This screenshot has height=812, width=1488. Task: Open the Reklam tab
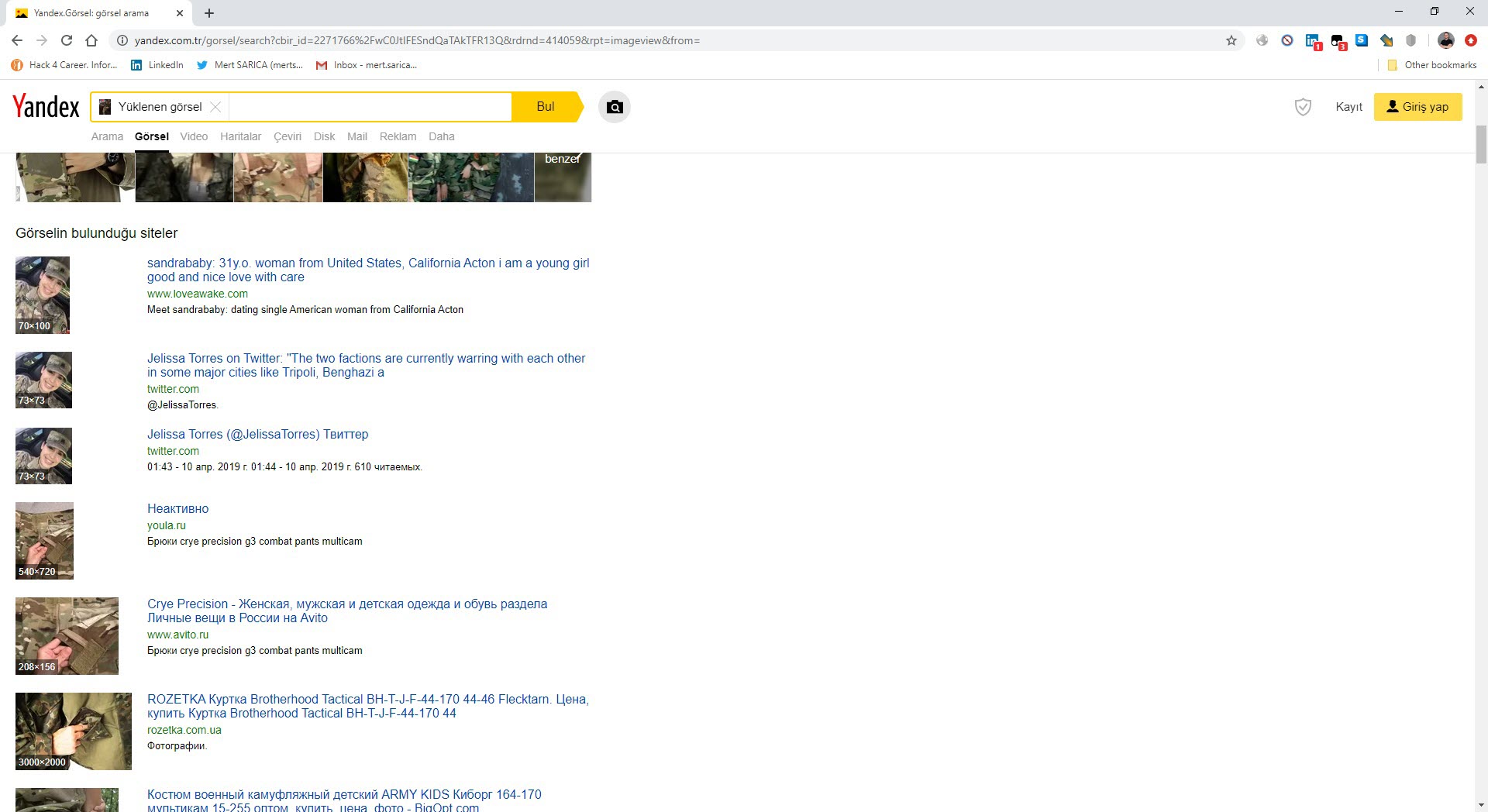[398, 136]
